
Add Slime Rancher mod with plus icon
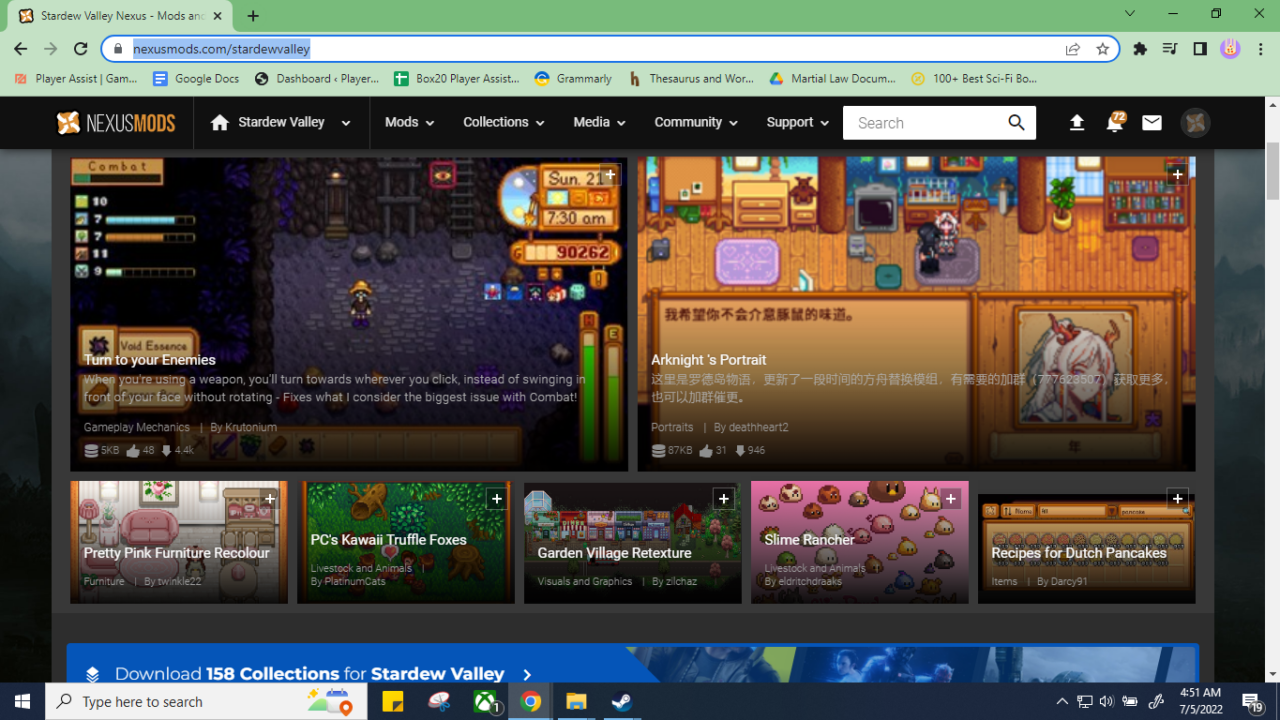(x=950, y=498)
